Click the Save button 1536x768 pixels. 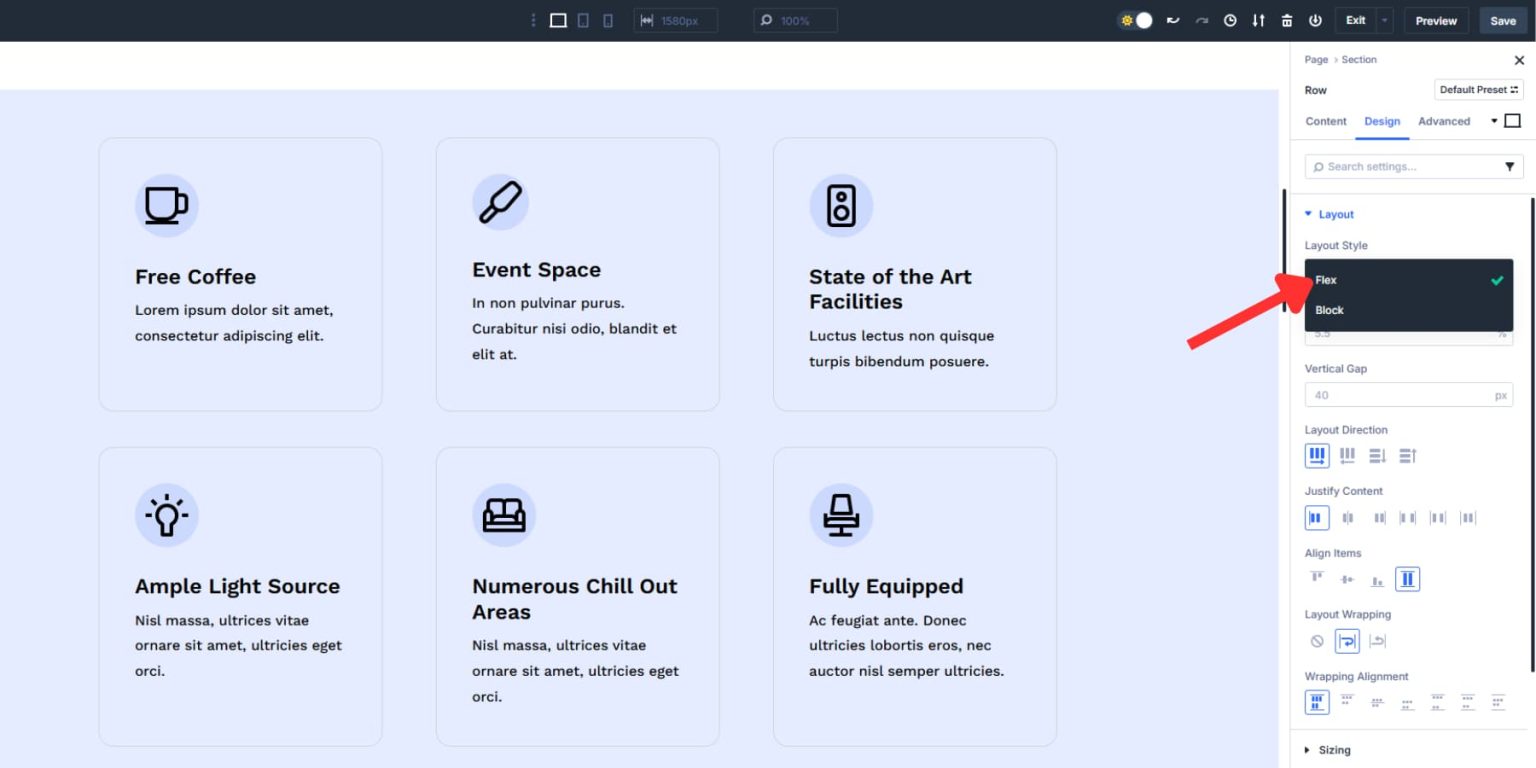(1502, 20)
